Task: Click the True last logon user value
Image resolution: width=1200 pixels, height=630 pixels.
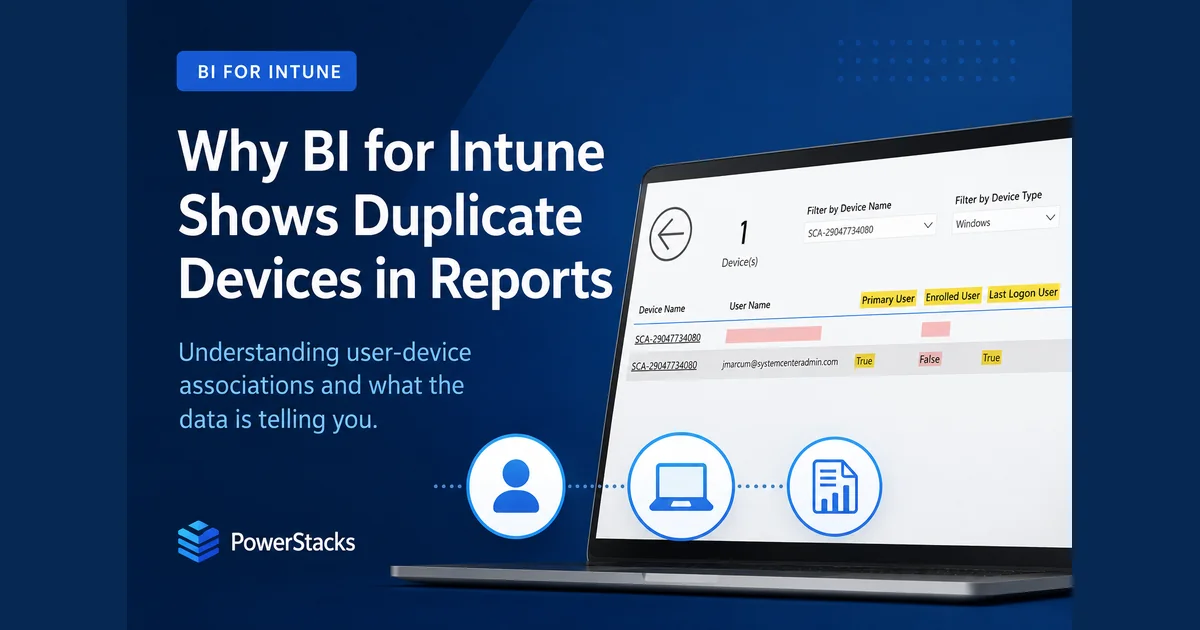Action: (x=991, y=358)
